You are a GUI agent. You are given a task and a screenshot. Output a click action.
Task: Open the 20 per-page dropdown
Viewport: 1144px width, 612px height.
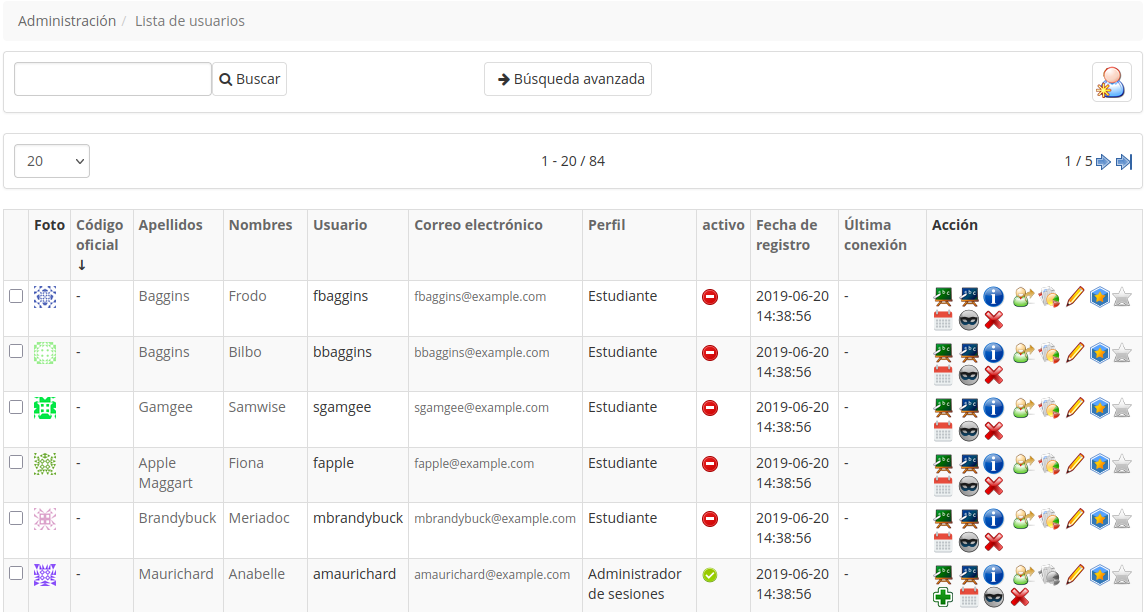click(52, 161)
